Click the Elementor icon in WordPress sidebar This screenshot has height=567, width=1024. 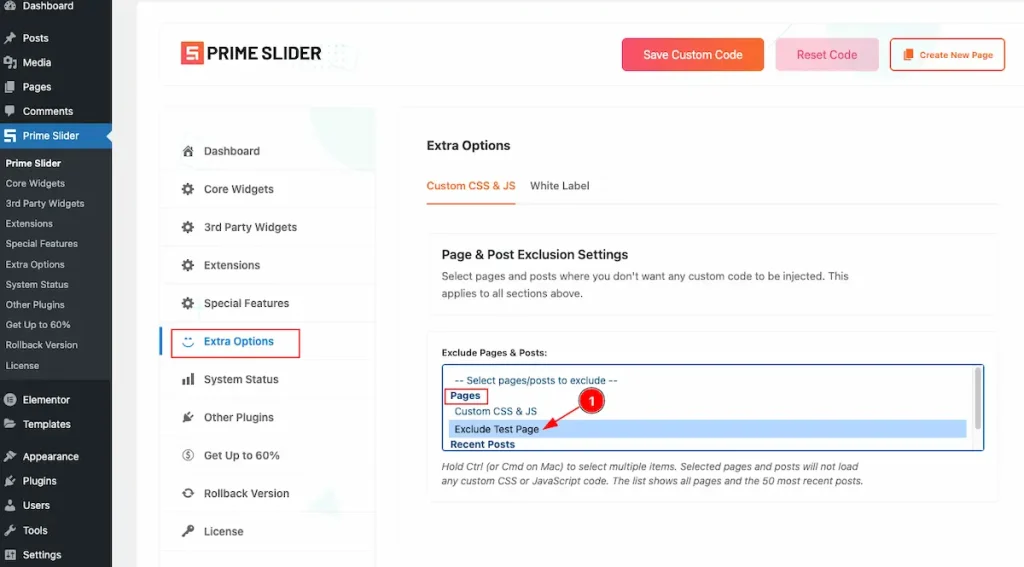click(10, 400)
